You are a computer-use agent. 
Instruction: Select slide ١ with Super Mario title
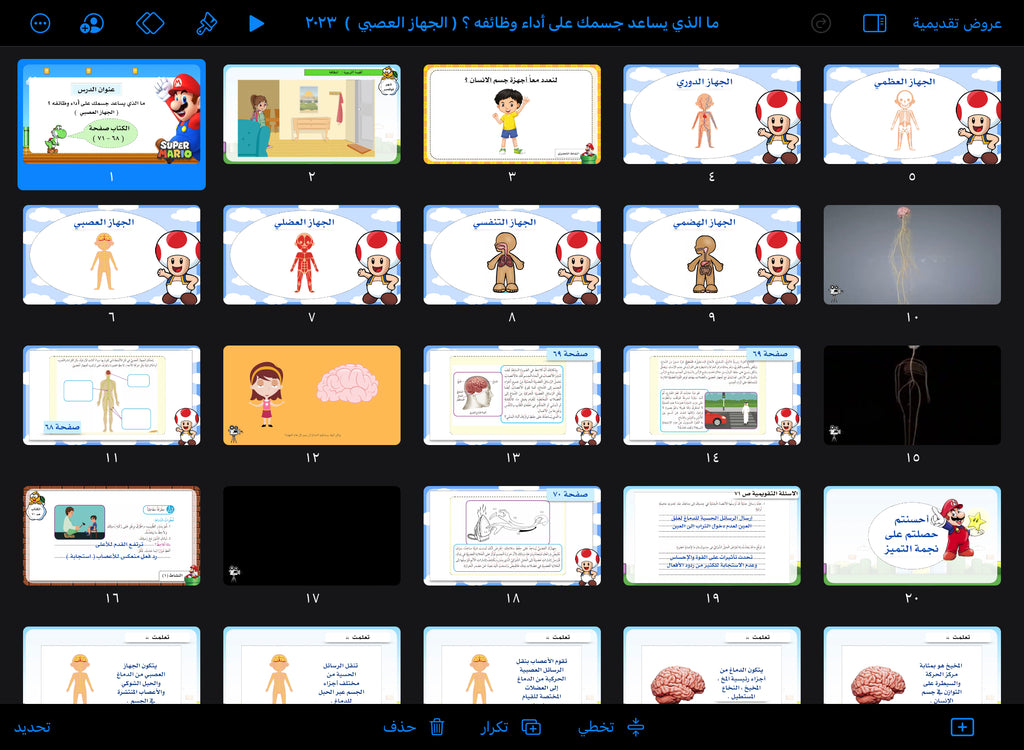(112, 114)
